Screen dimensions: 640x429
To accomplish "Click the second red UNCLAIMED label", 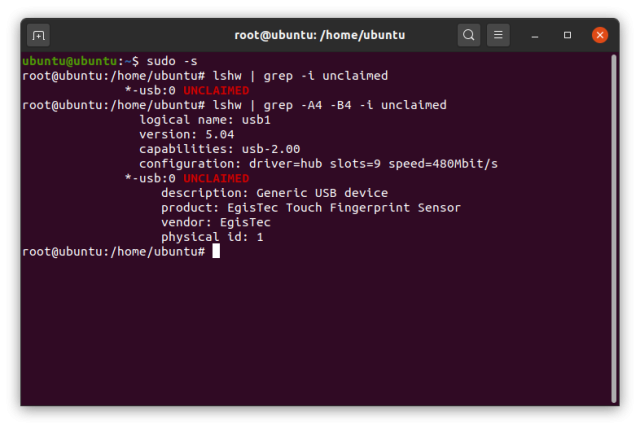I will coord(216,178).
